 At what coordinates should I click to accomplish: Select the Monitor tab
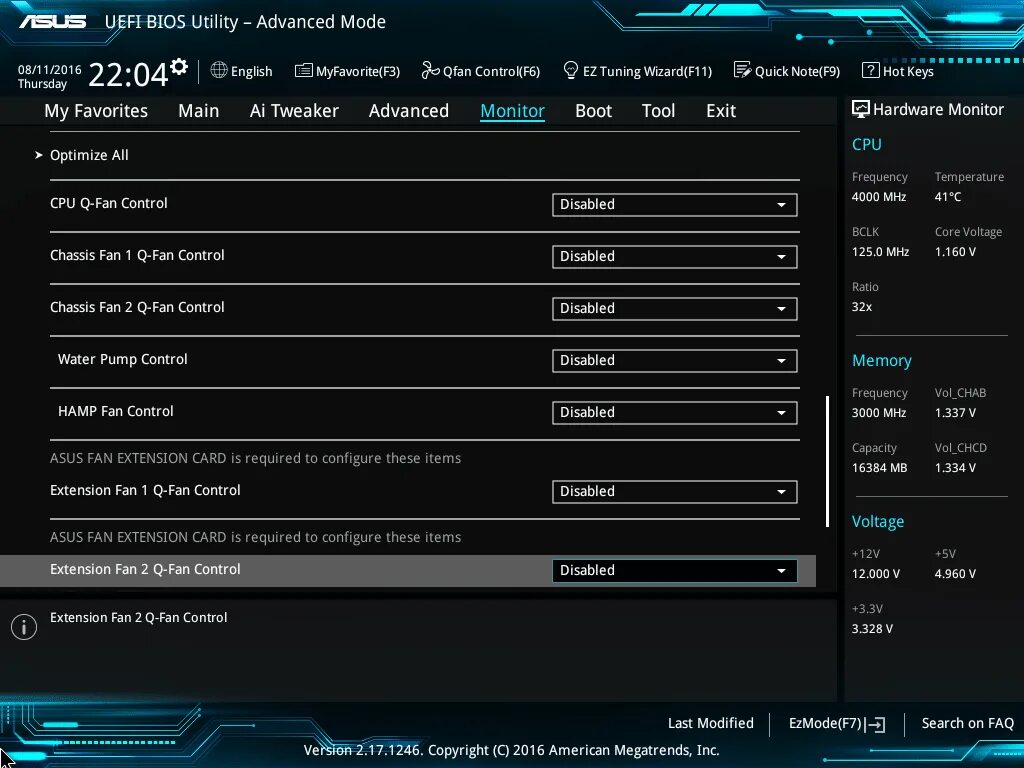coord(512,111)
